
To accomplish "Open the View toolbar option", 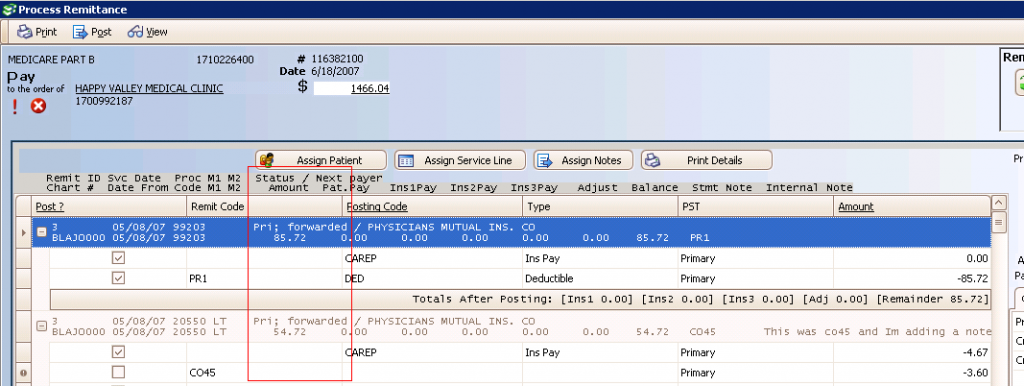I will pos(148,31).
